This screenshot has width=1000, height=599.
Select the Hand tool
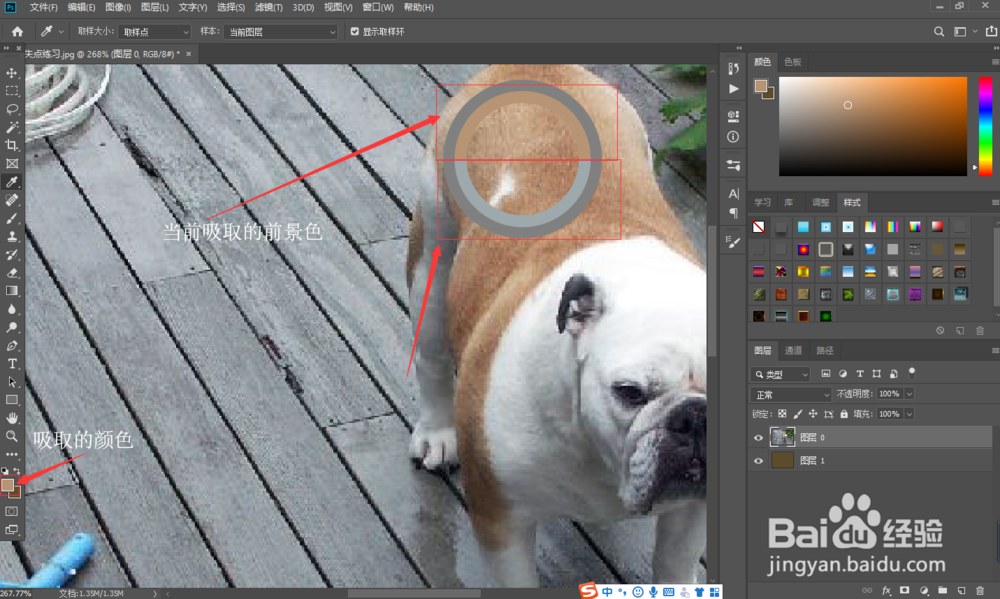[x=11, y=418]
